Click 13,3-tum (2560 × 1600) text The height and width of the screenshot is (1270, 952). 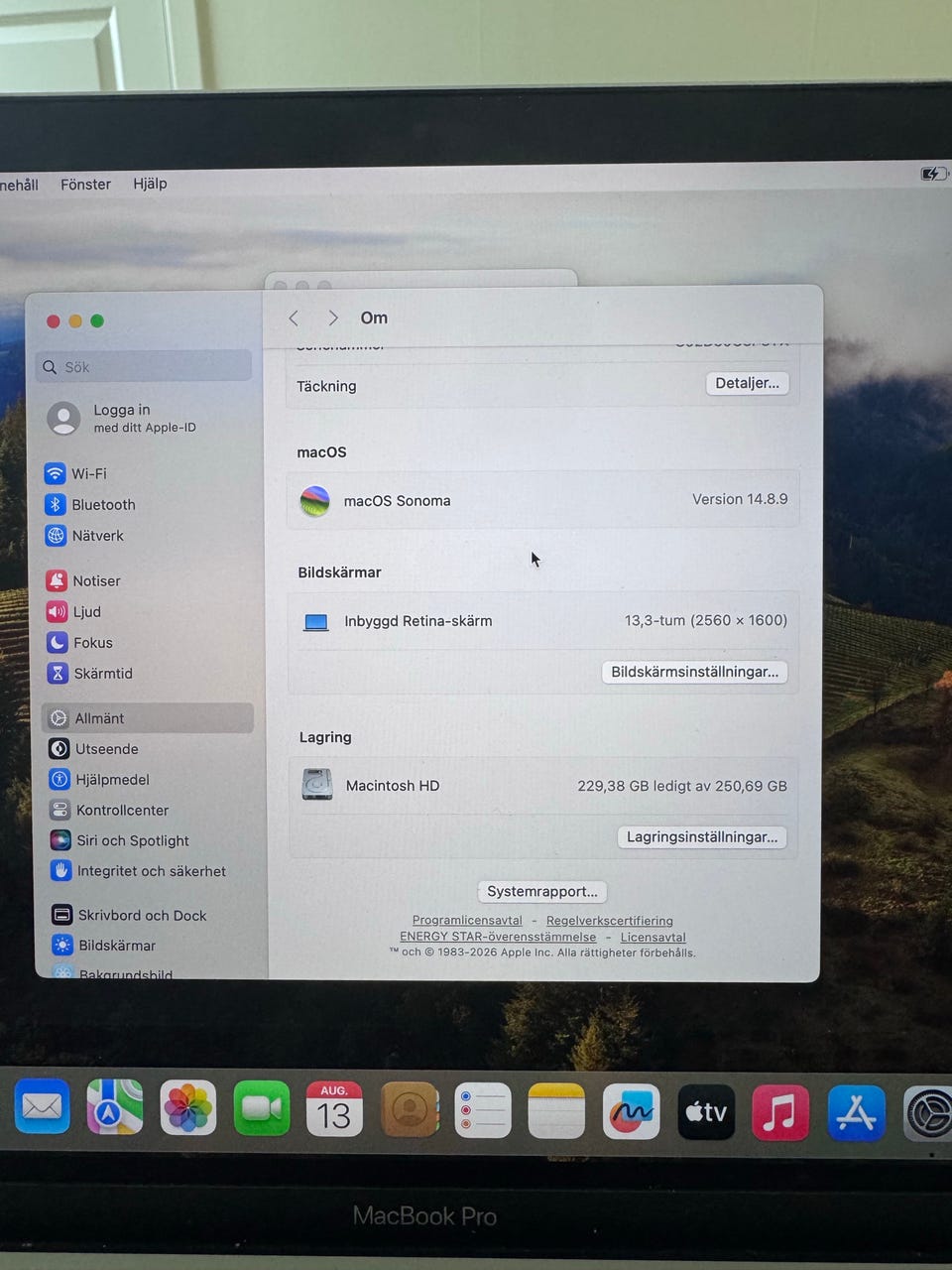(706, 620)
